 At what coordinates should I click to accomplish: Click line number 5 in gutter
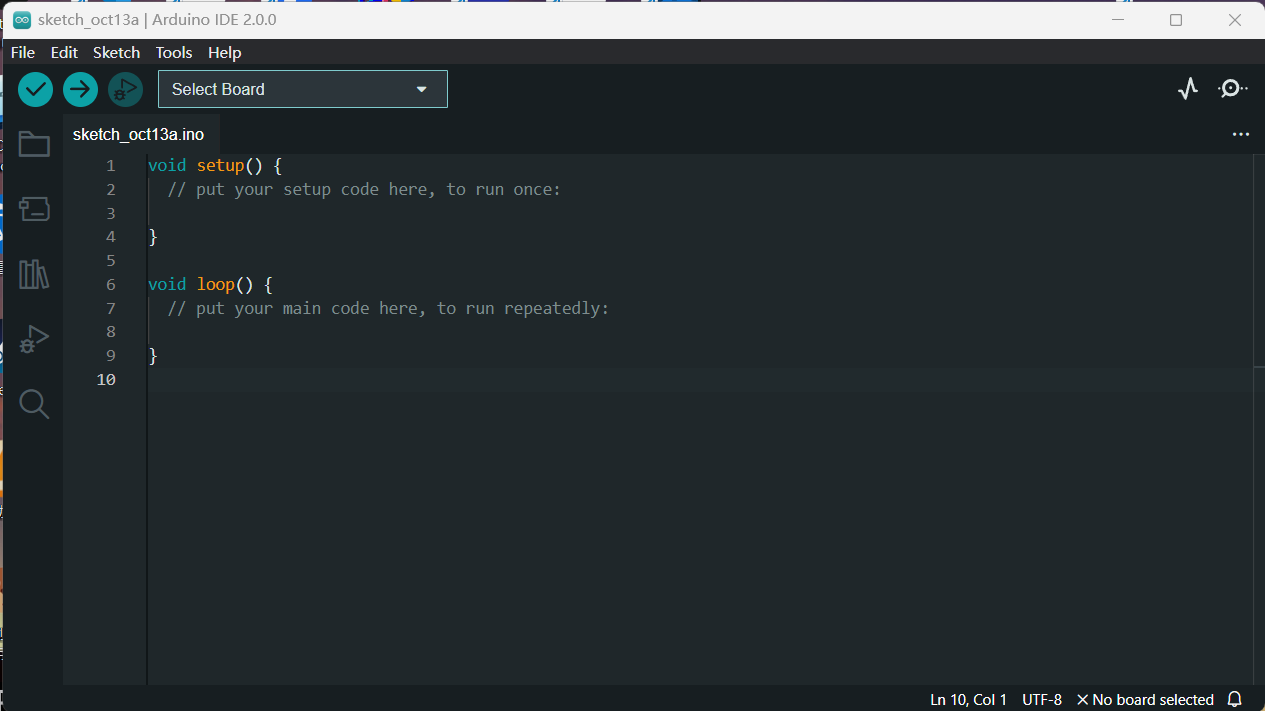(111, 261)
